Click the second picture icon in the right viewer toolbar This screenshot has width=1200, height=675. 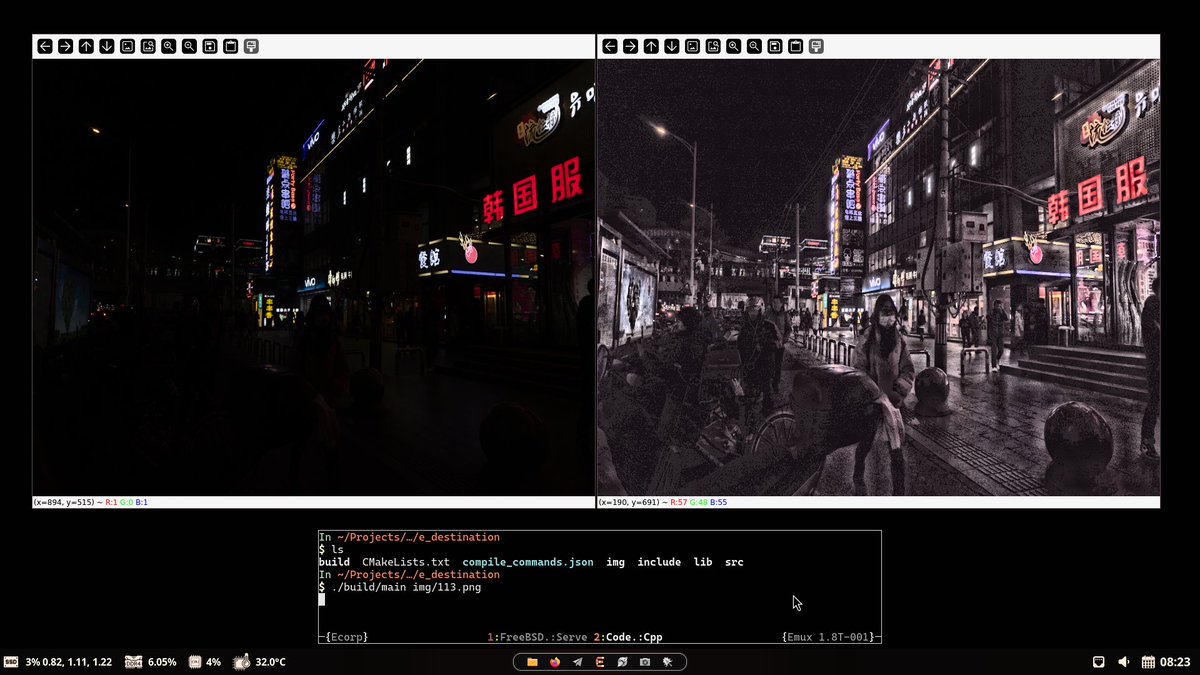point(713,46)
